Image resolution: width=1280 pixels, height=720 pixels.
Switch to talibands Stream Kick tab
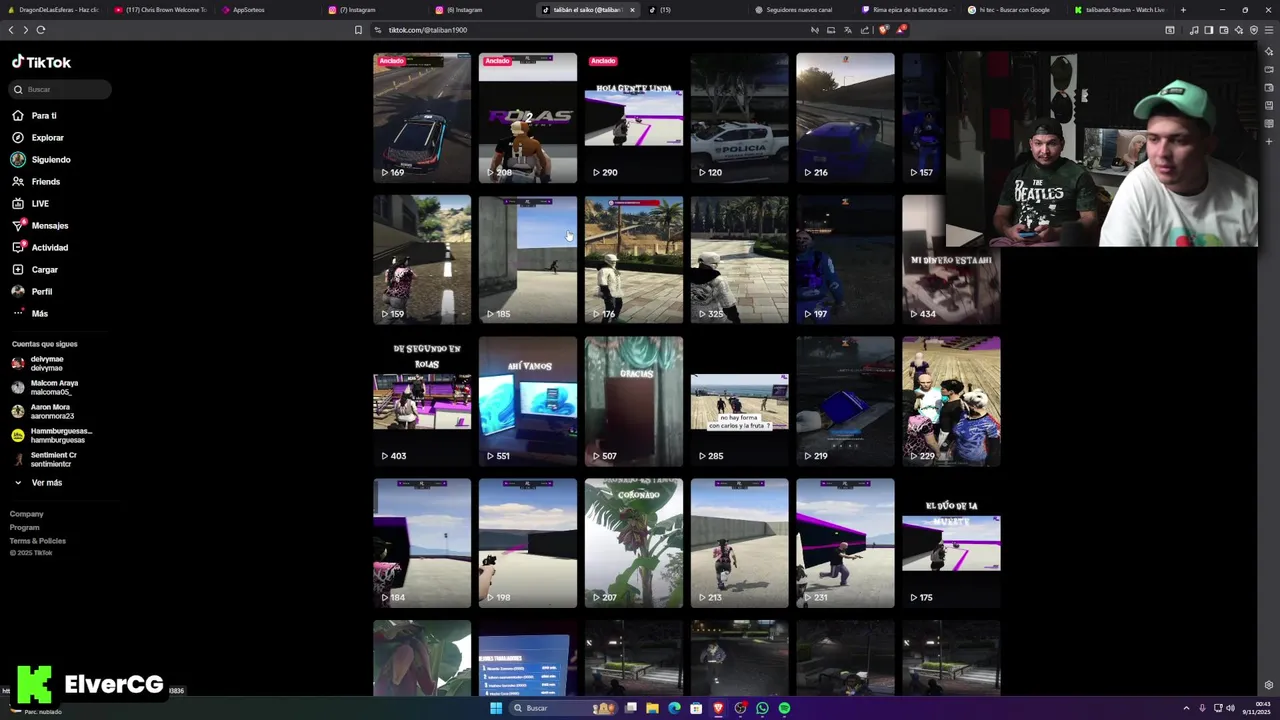[x=1120, y=10]
